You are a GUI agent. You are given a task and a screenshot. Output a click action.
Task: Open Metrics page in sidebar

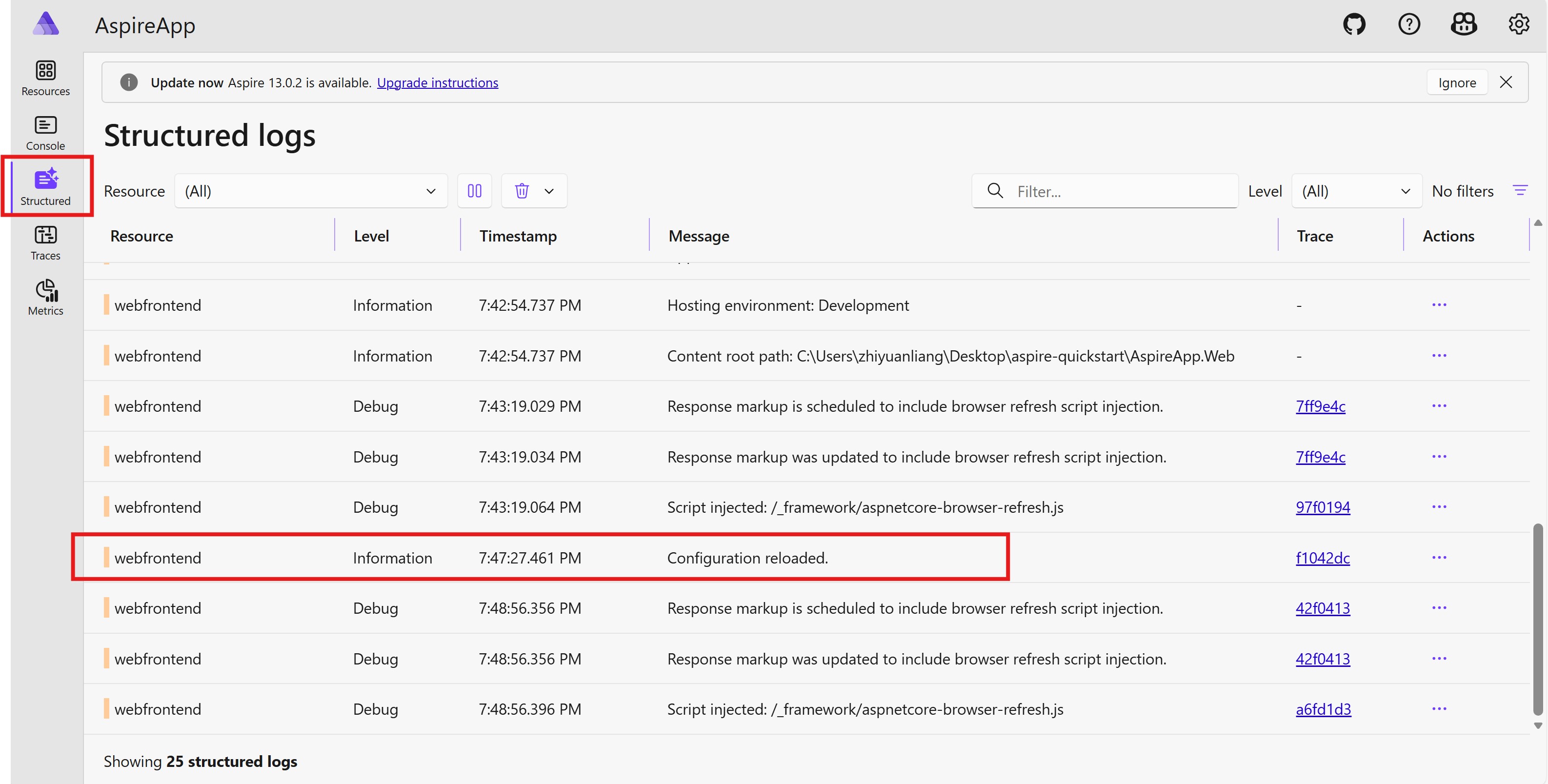(46, 298)
